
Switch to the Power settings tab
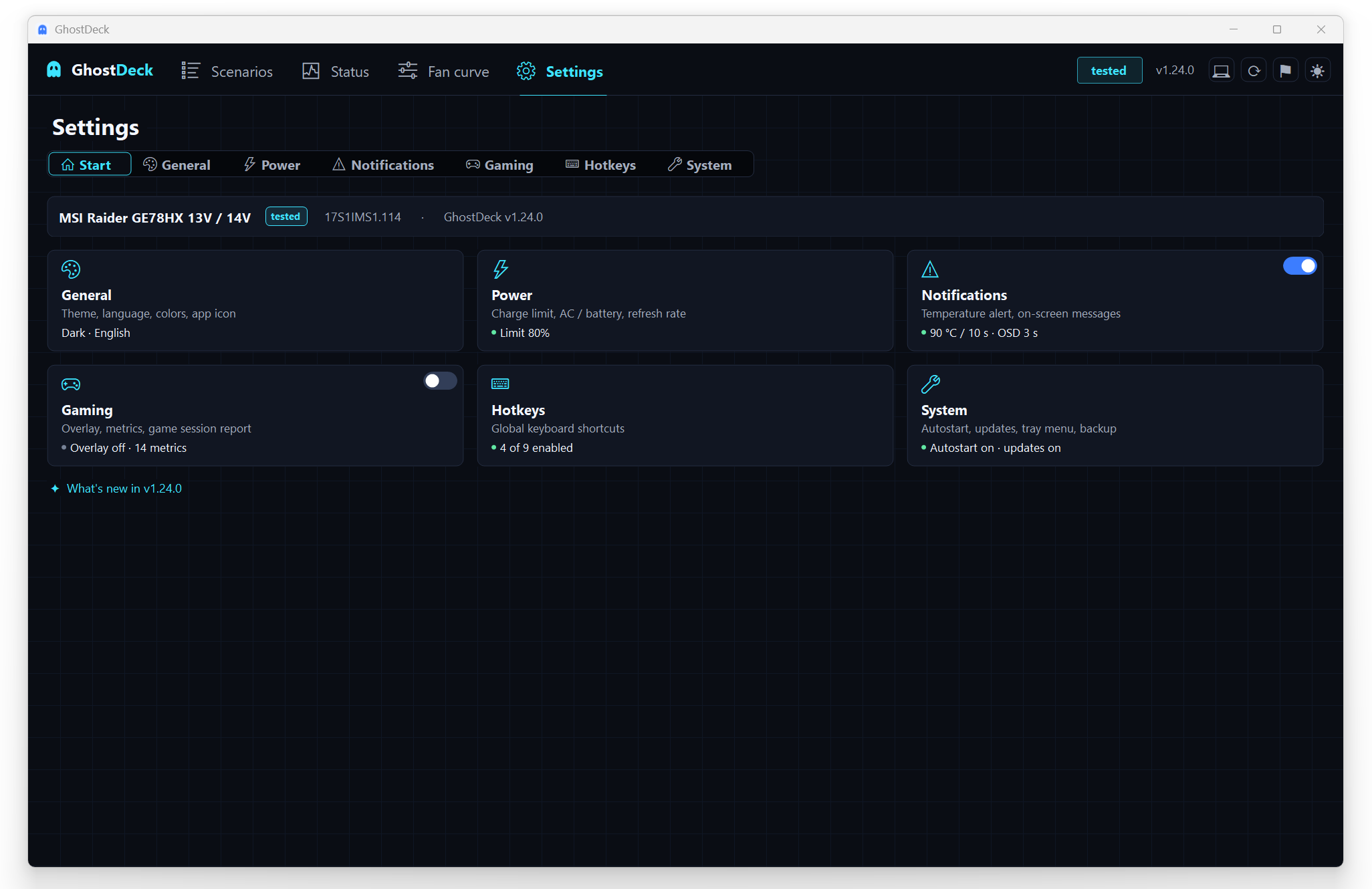click(272, 165)
